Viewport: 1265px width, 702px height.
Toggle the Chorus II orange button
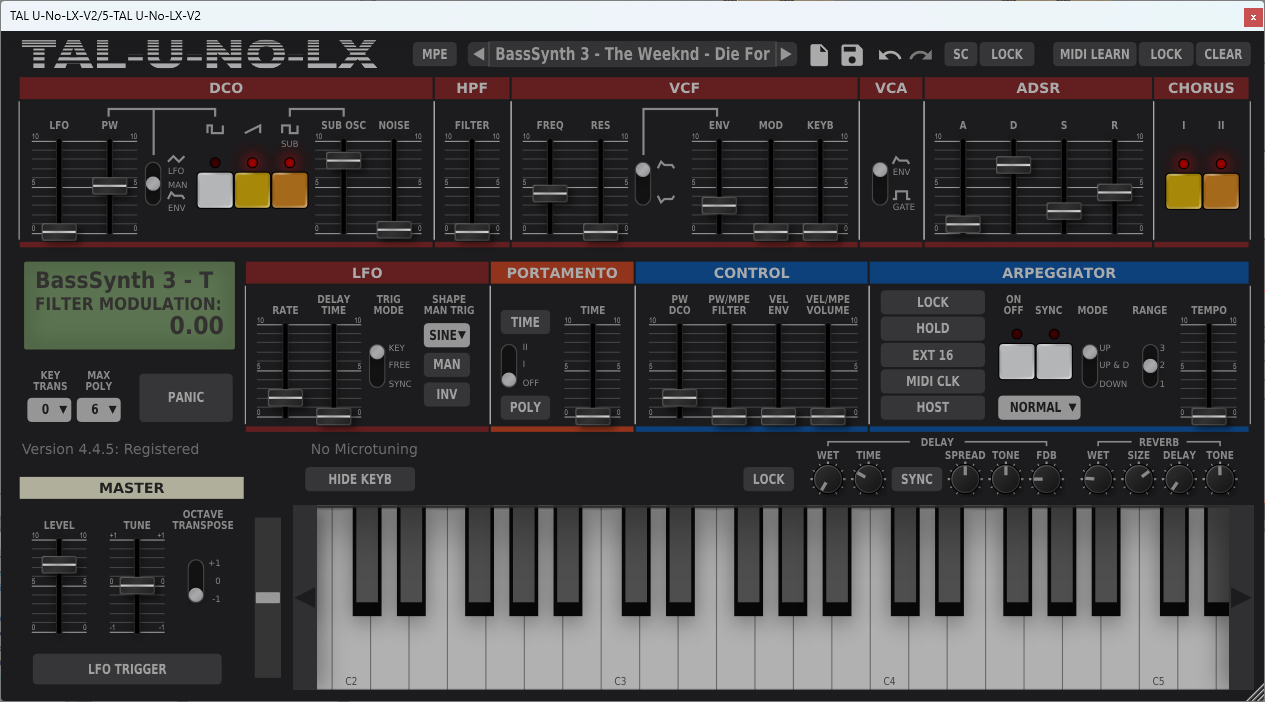pos(1221,191)
